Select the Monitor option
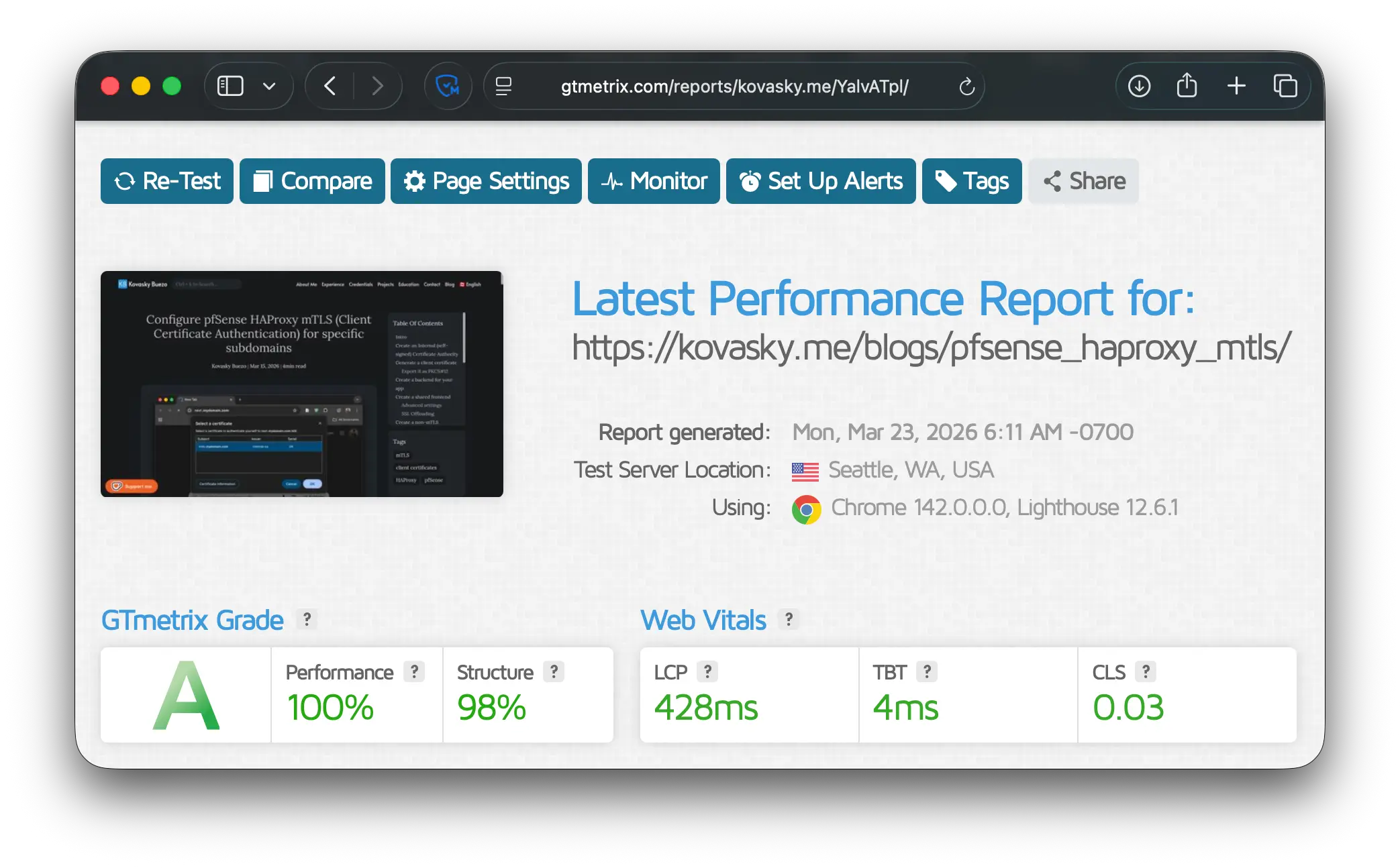 654,181
